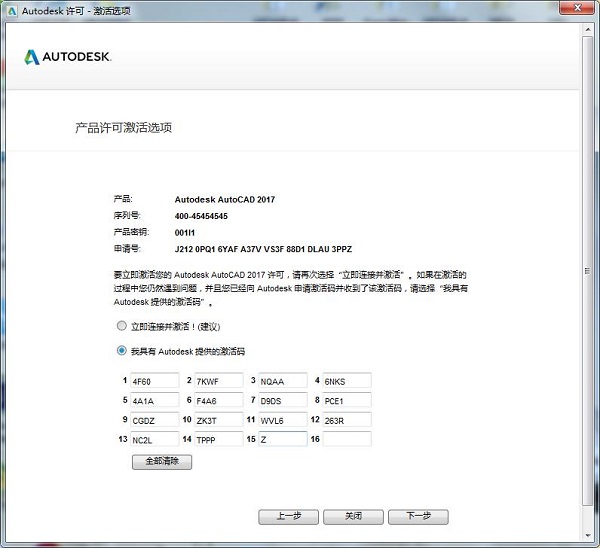
Task: Click the 全部清除 (clear all) button
Action: (x=162, y=462)
